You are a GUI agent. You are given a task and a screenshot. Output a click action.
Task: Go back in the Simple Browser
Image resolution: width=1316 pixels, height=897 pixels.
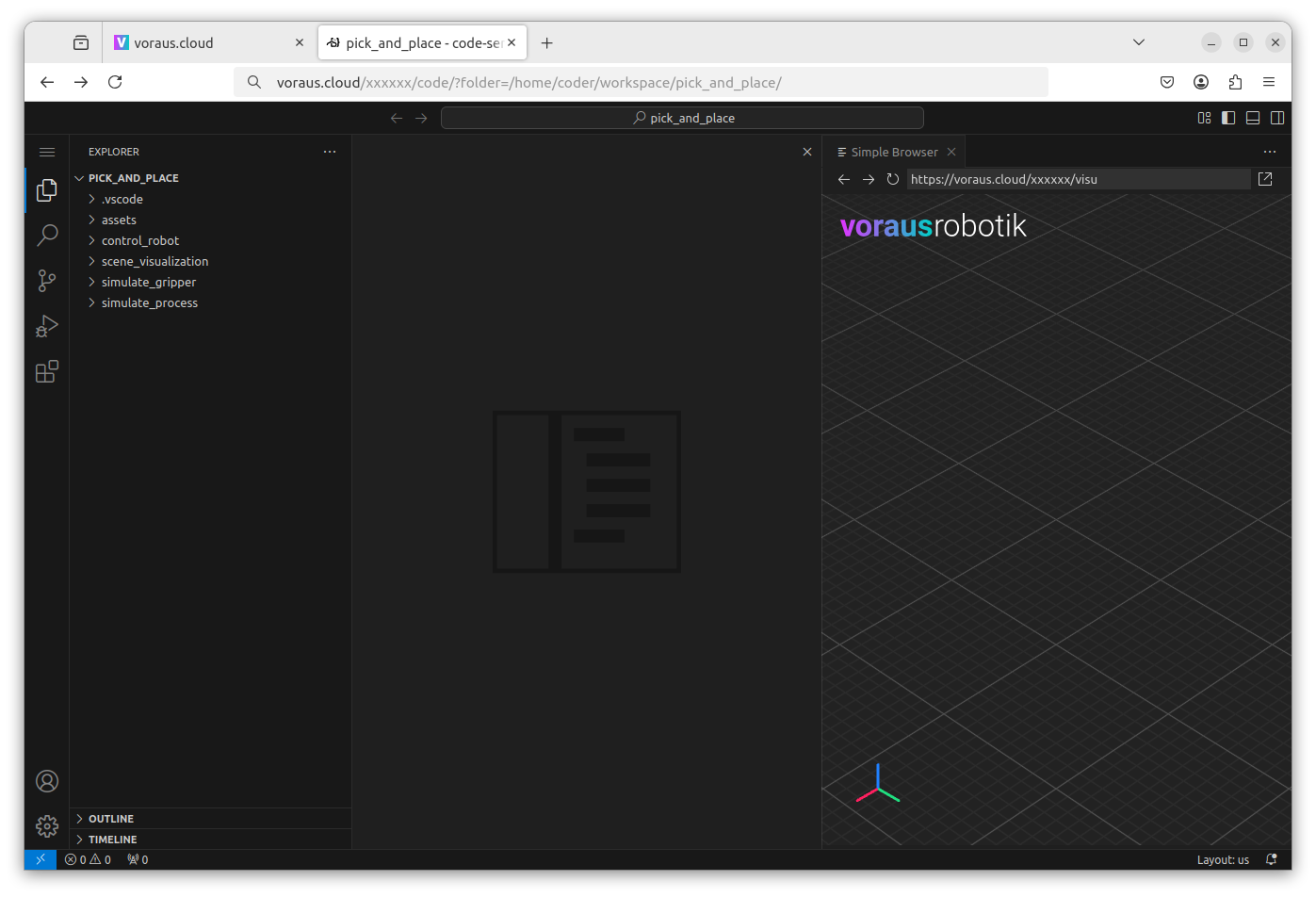pos(844,179)
